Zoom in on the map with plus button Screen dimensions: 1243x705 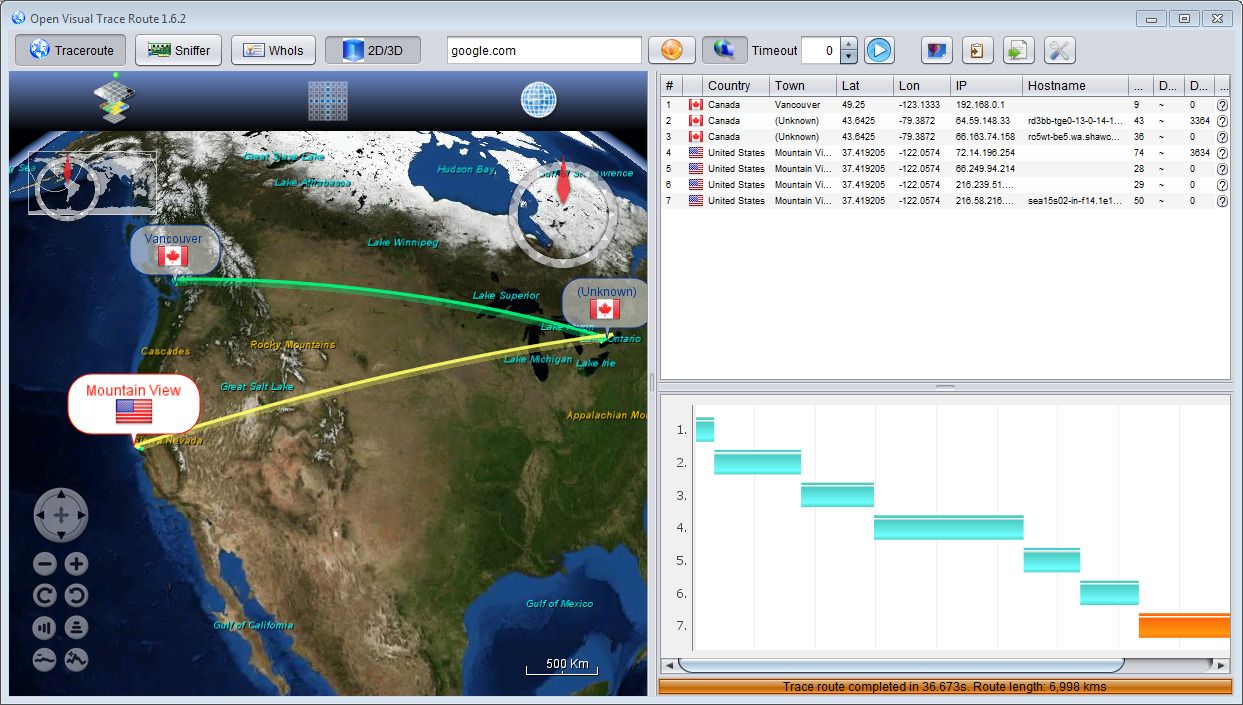75,563
